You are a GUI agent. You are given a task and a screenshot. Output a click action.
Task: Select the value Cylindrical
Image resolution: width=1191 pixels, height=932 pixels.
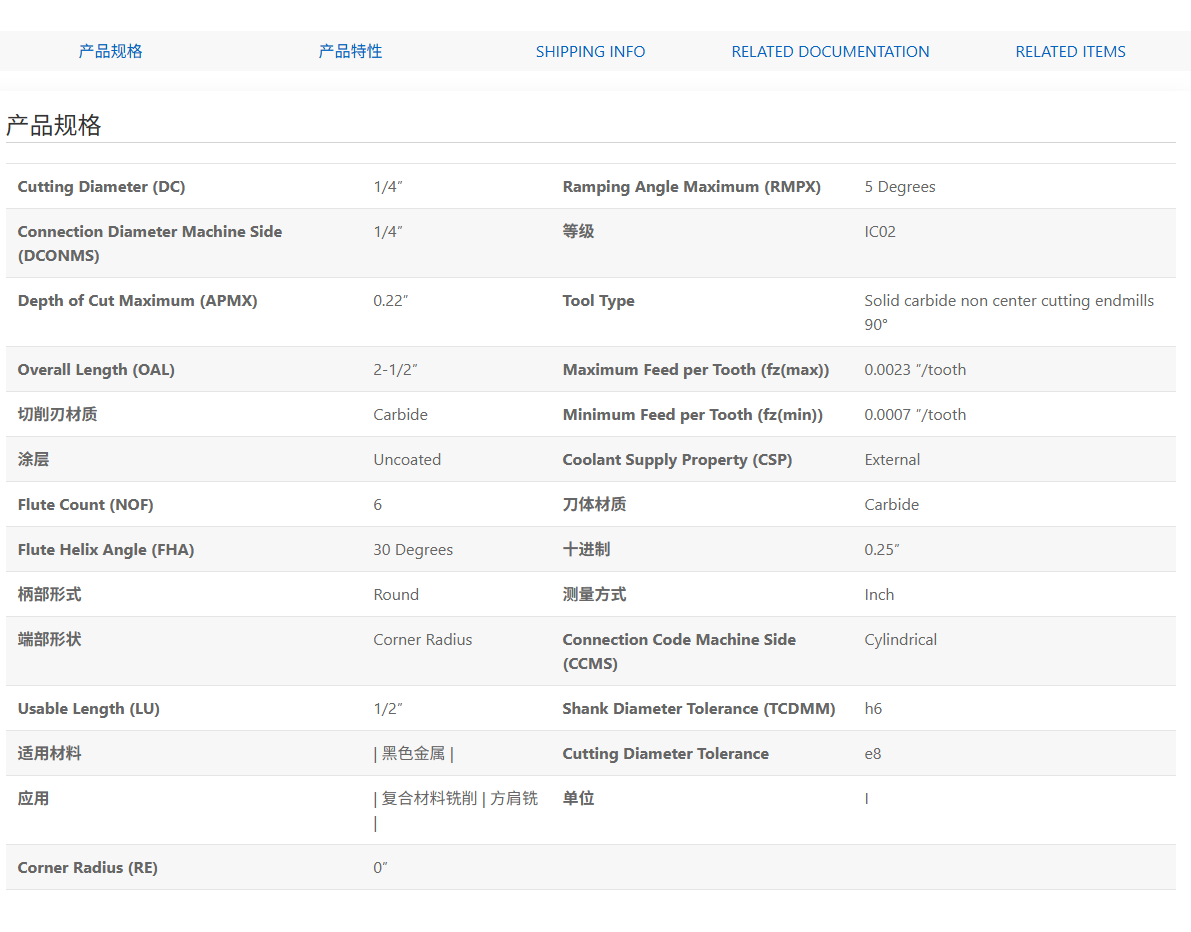[x=900, y=640]
